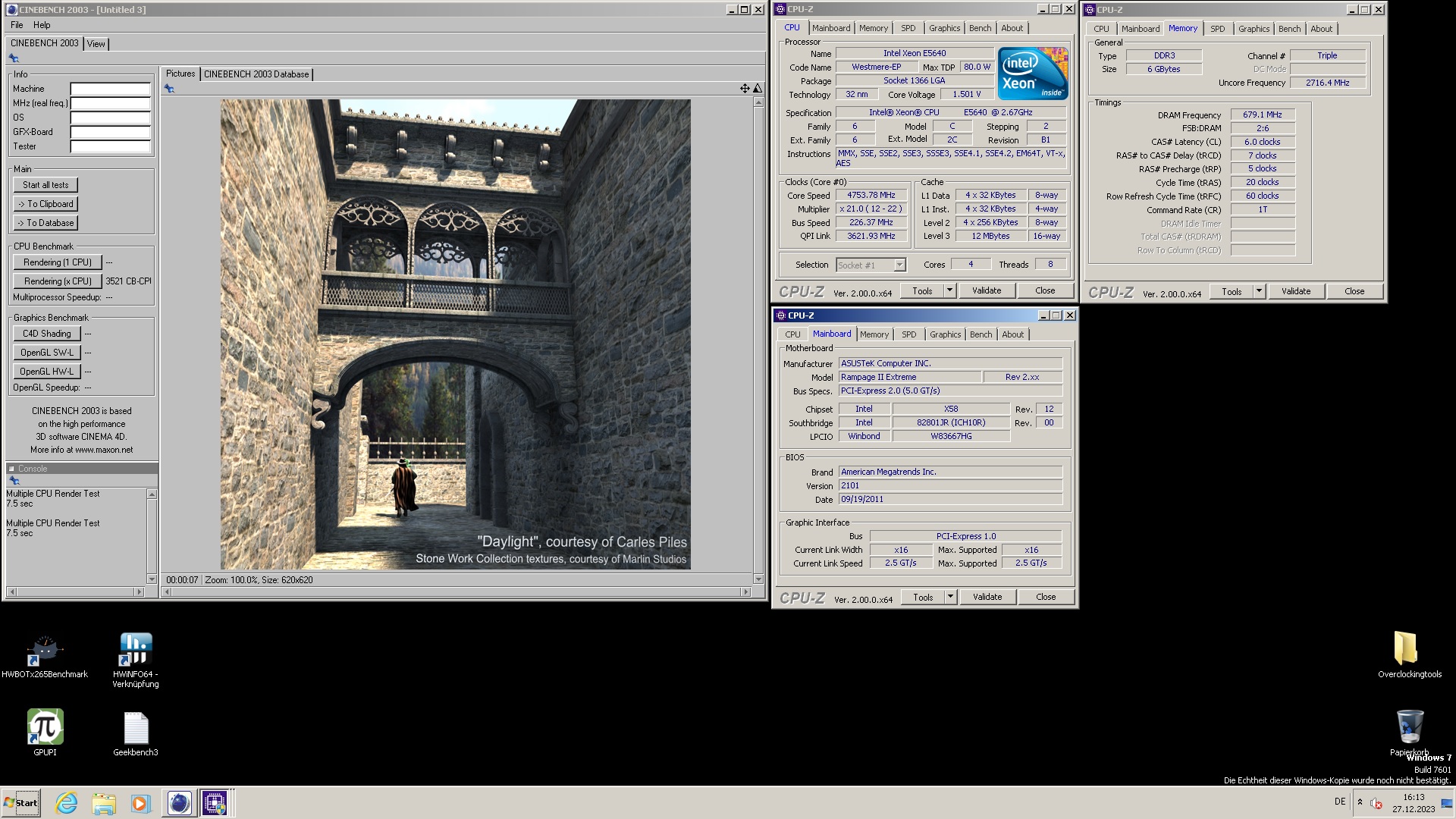Open the Tools dropdown in Memory window
Screen dimensions: 1456x819
click(x=1259, y=291)
